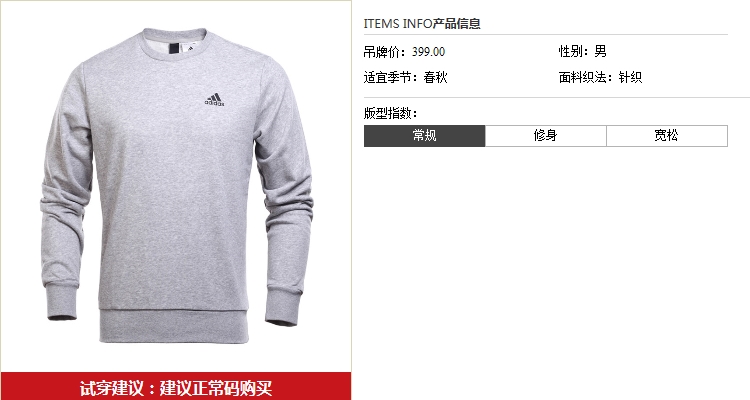The height and width of the screenshot is (400, 750).
Task: Select the 常规 fit option
Action: [x=424, y=136]
